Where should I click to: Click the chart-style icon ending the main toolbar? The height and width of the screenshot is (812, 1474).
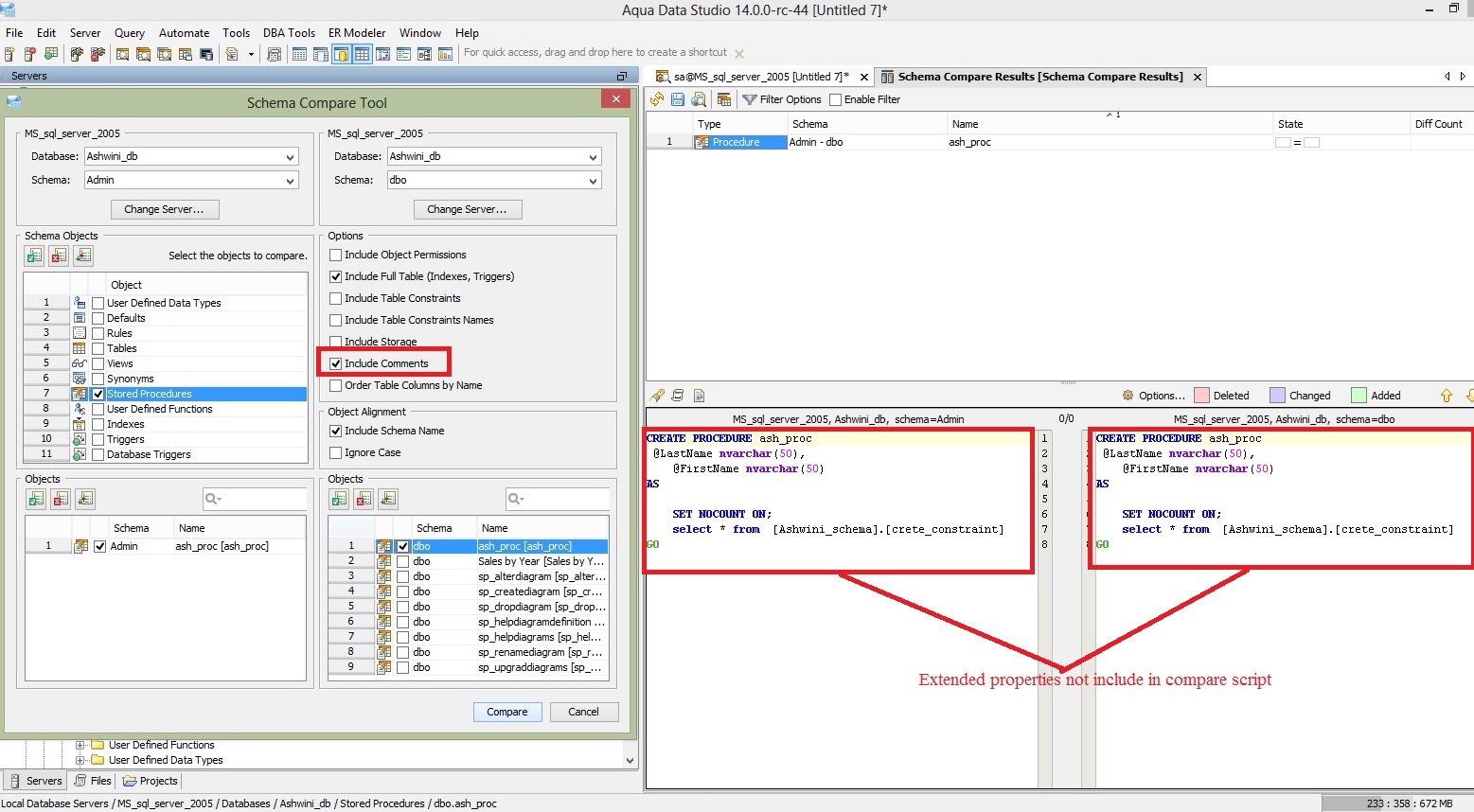point(445,54)
